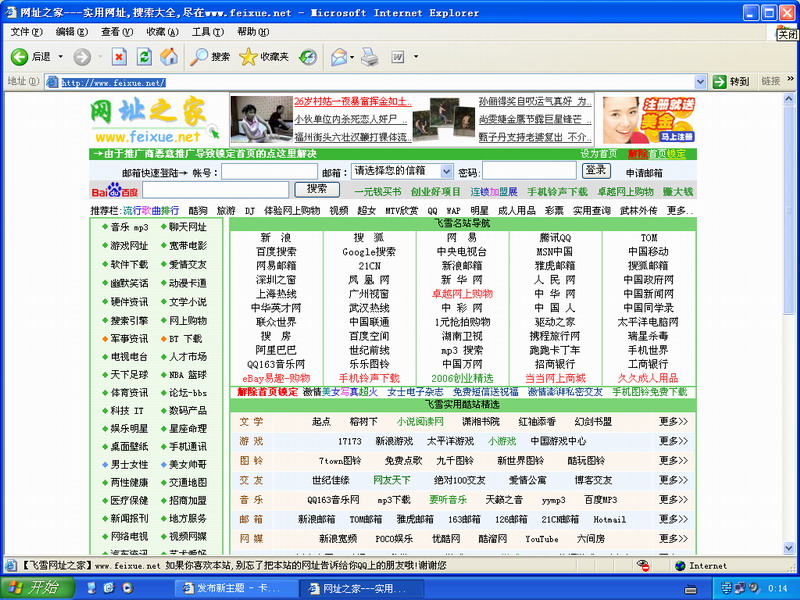Go to Home page icon

[169, 57]
